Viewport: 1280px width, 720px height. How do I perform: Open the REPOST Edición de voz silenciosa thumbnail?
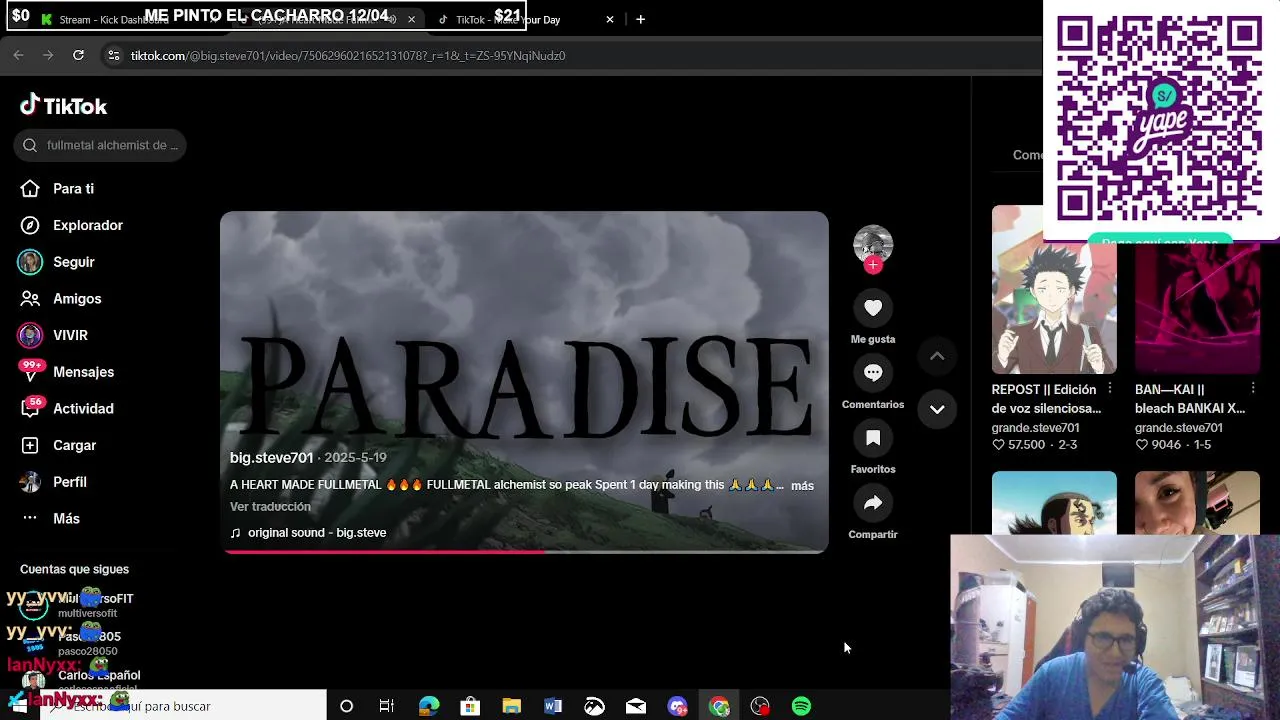(x=1054, y=290)
